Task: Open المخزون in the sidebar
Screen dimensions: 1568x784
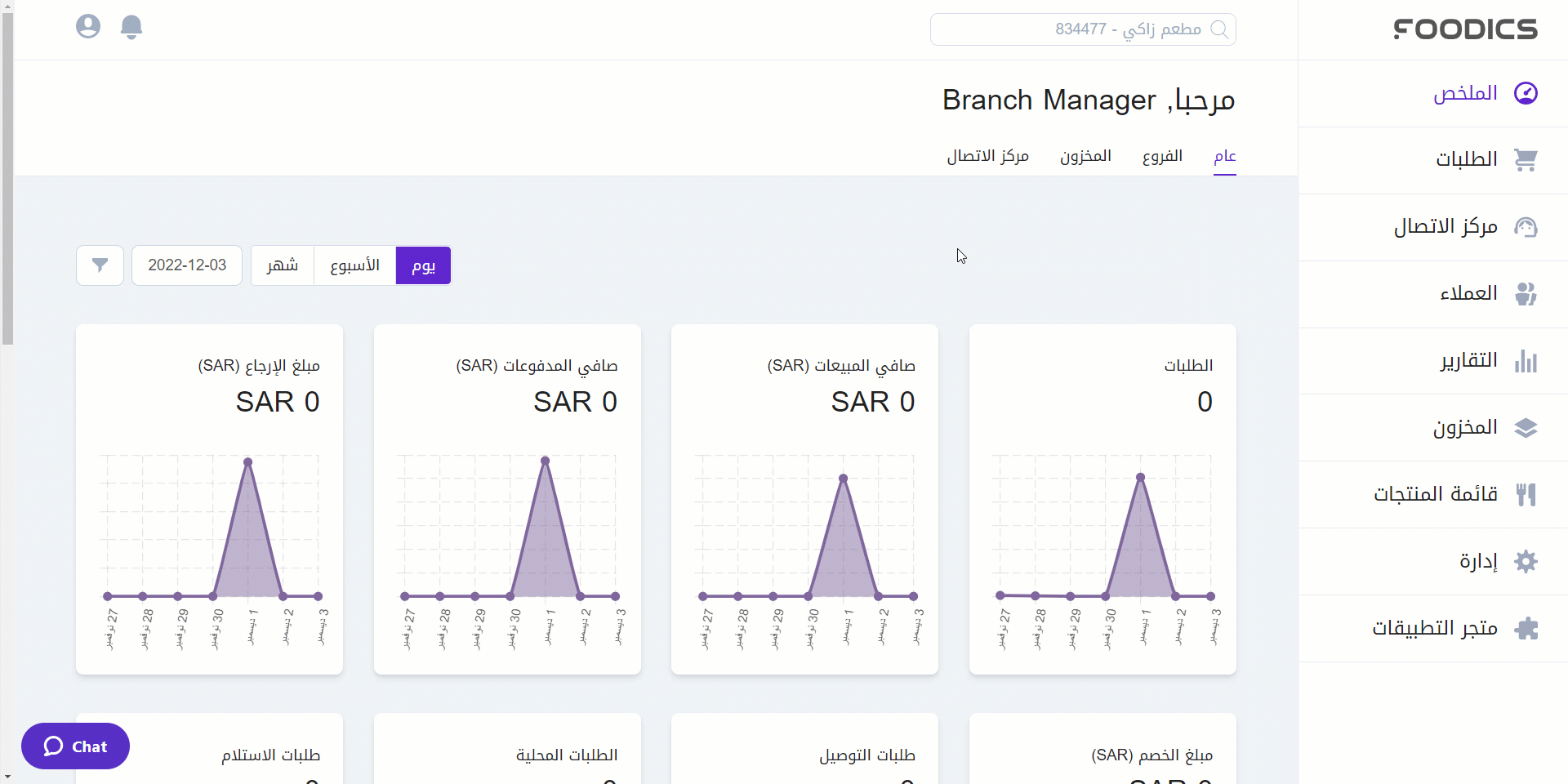Action: pos(1433,428)
